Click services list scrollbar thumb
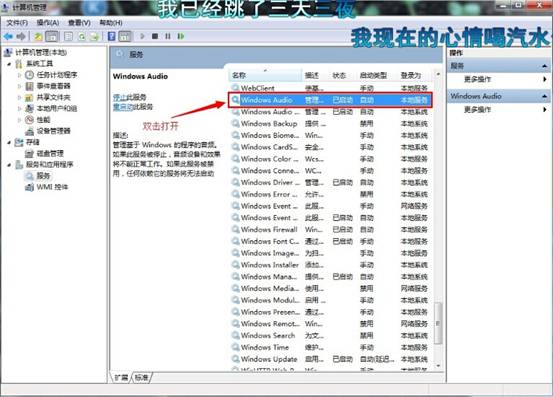The image size is (553, 397). (438, 323)
